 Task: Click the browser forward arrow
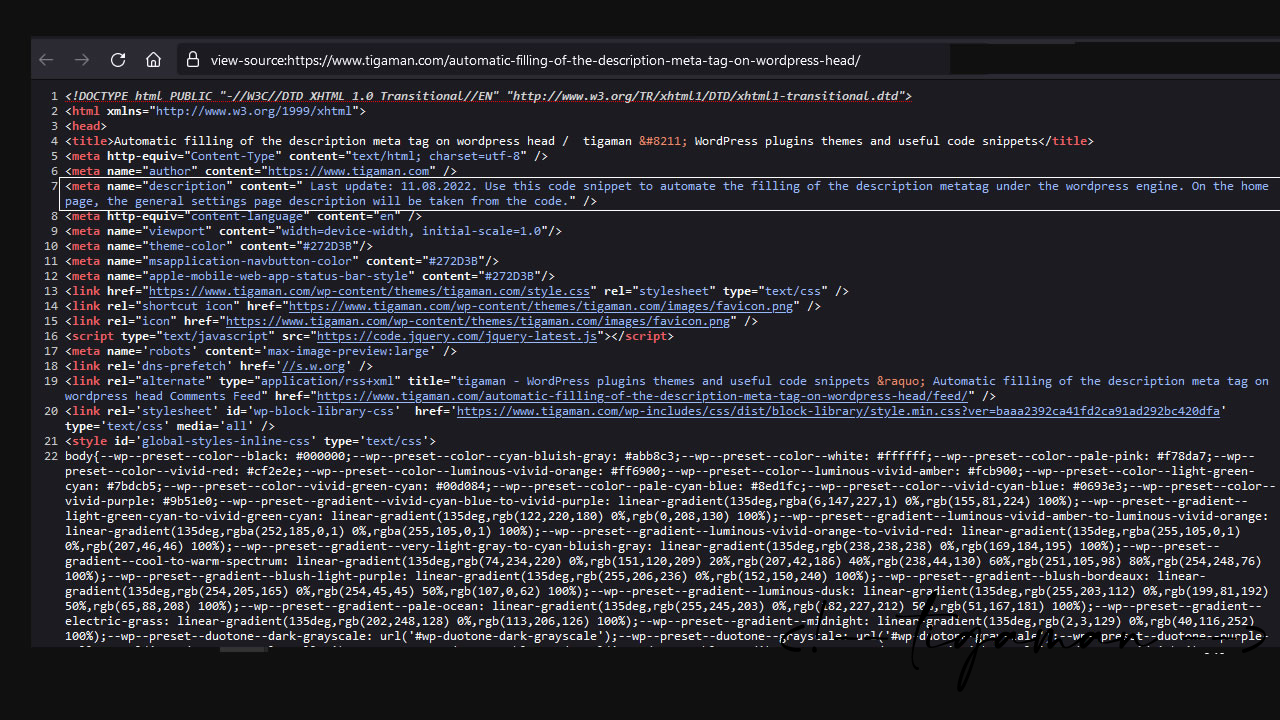point(82,60)
